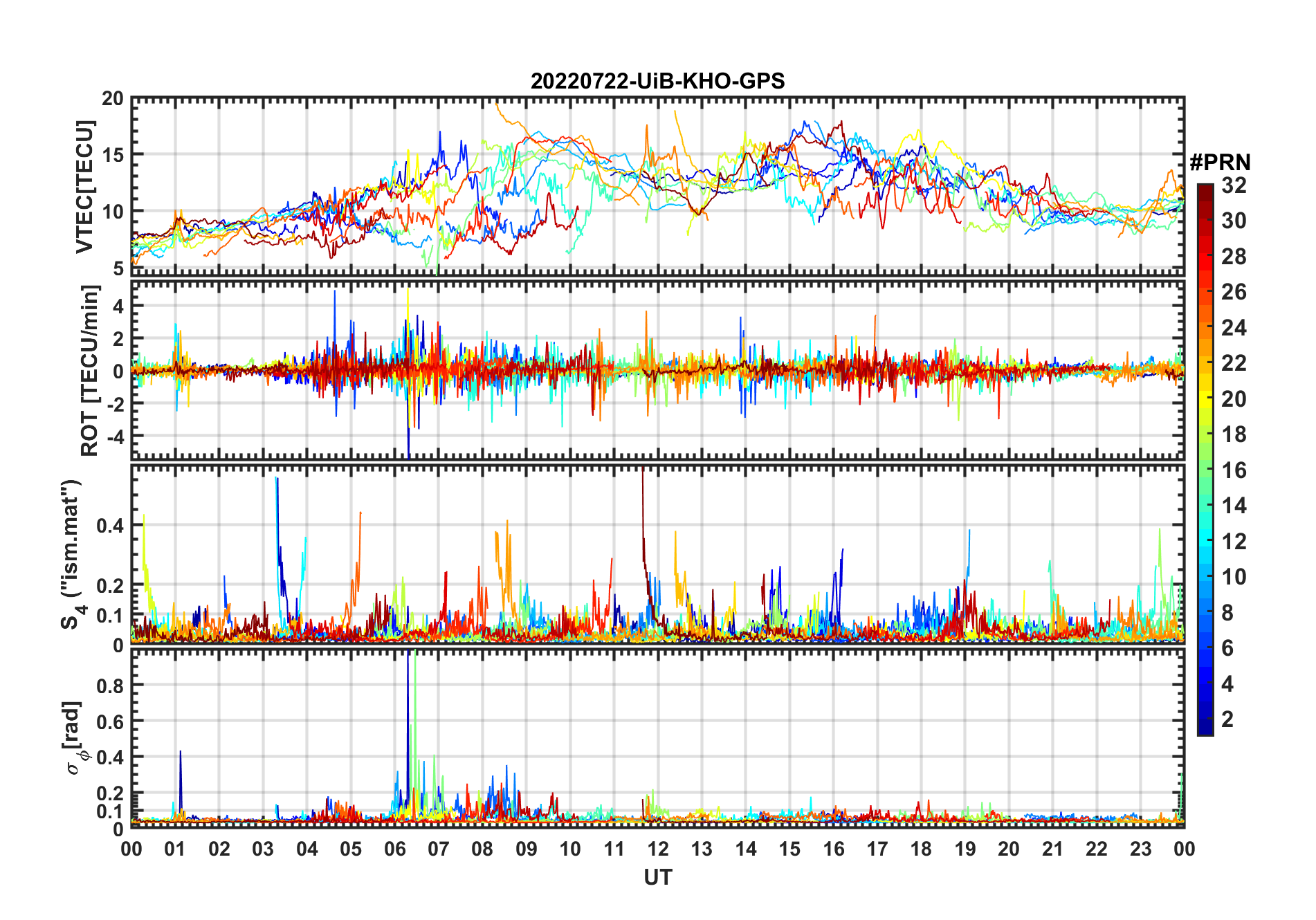Click the S4 ("ism.mat") y-axis label
The width and height of the screenshot is (1316, 920).
[x=72, y=554]
